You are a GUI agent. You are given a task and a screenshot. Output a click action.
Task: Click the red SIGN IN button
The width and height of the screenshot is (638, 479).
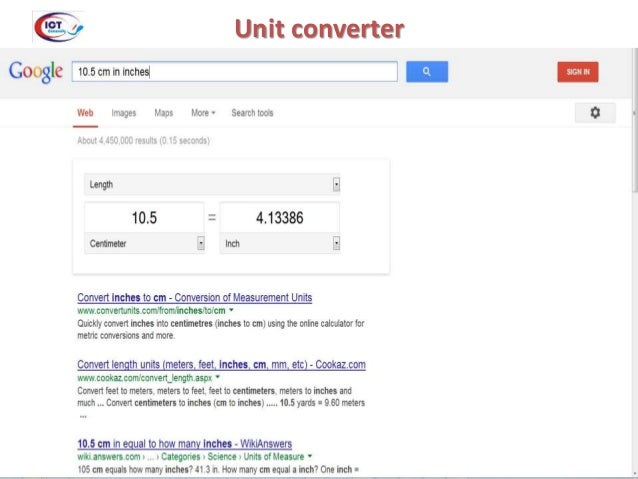tap(578, 72)
